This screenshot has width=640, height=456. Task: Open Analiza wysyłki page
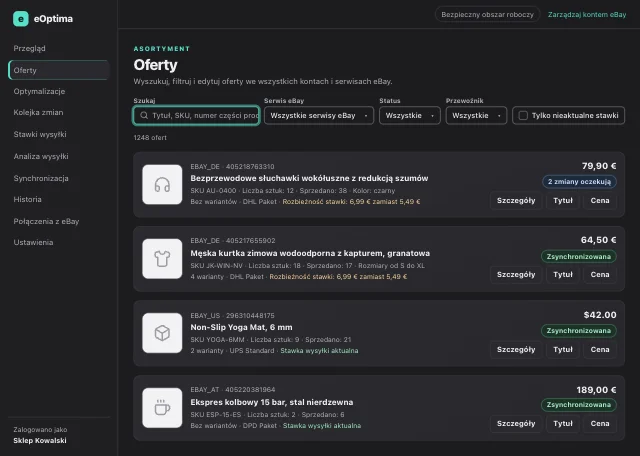58,156
